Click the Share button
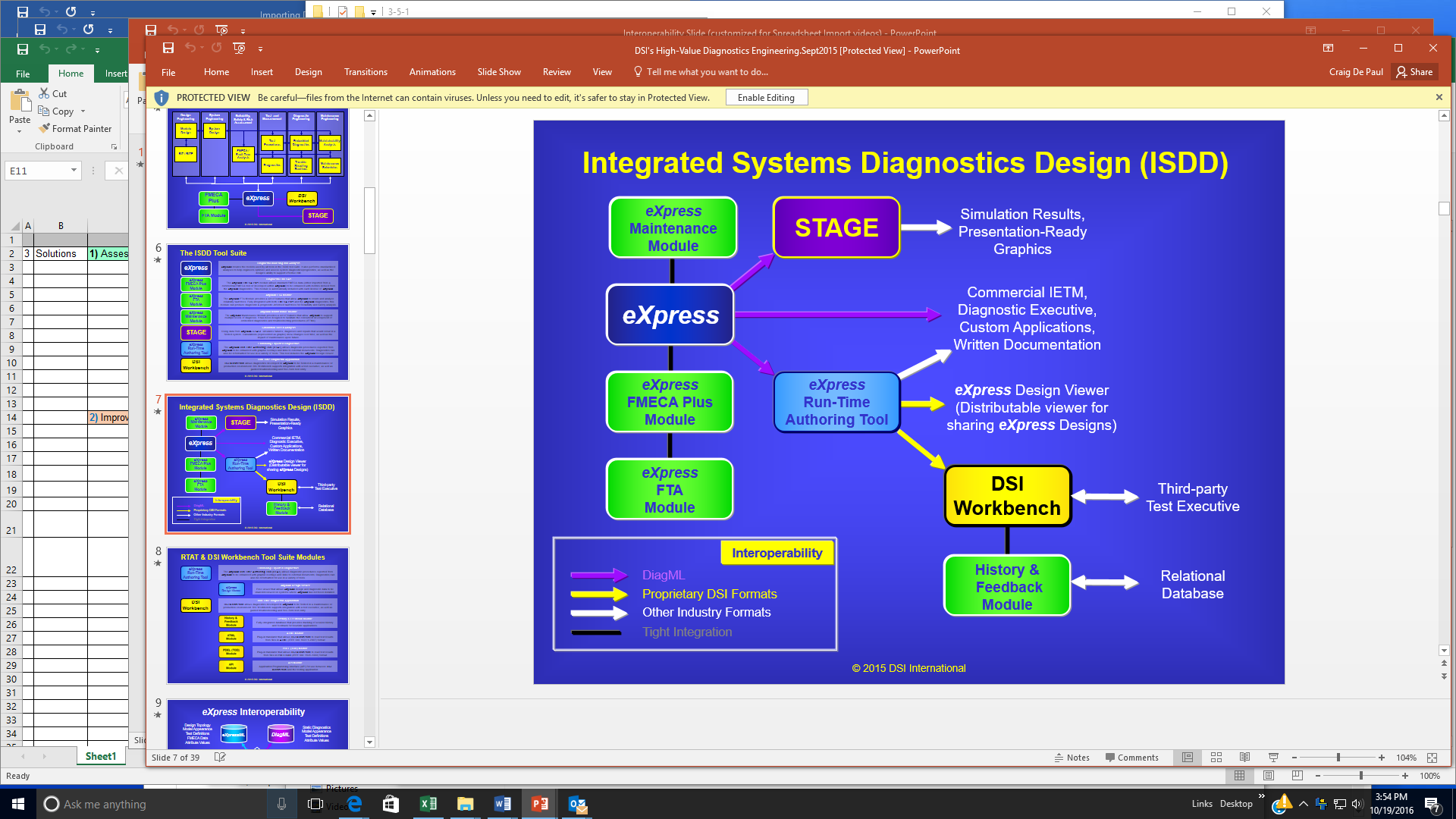This screenshot has height=819, width=1456. click(x=1415, y=72)
